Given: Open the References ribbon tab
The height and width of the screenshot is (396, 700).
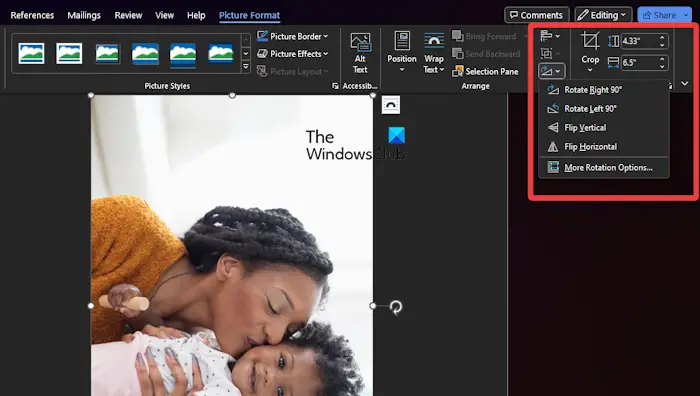Looking at the screenshot, I should (x=32, y=15).
